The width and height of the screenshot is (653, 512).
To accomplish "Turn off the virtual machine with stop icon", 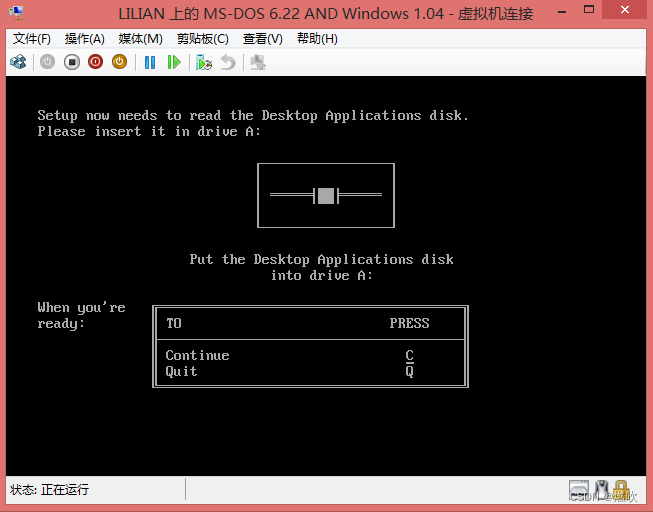I will [72, 62].
